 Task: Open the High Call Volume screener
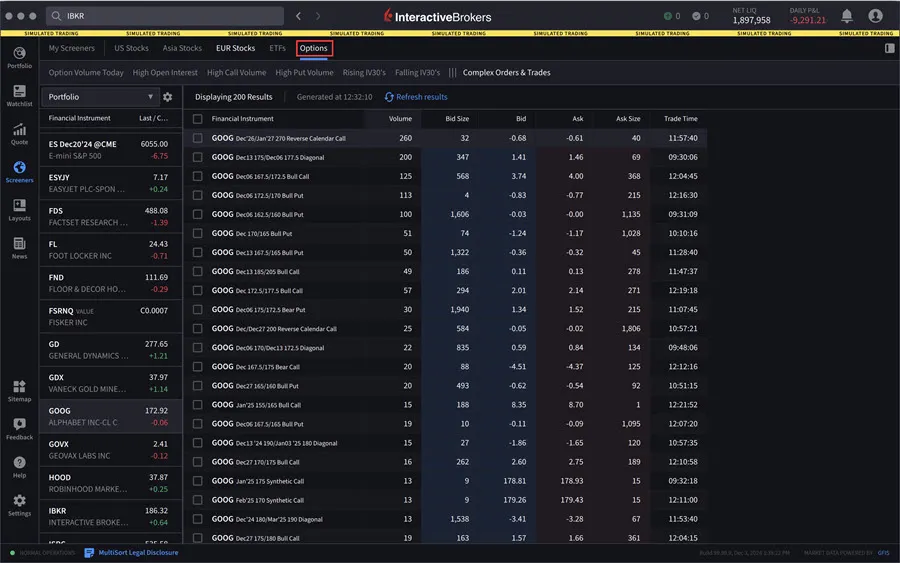click(x=236, y=73)
